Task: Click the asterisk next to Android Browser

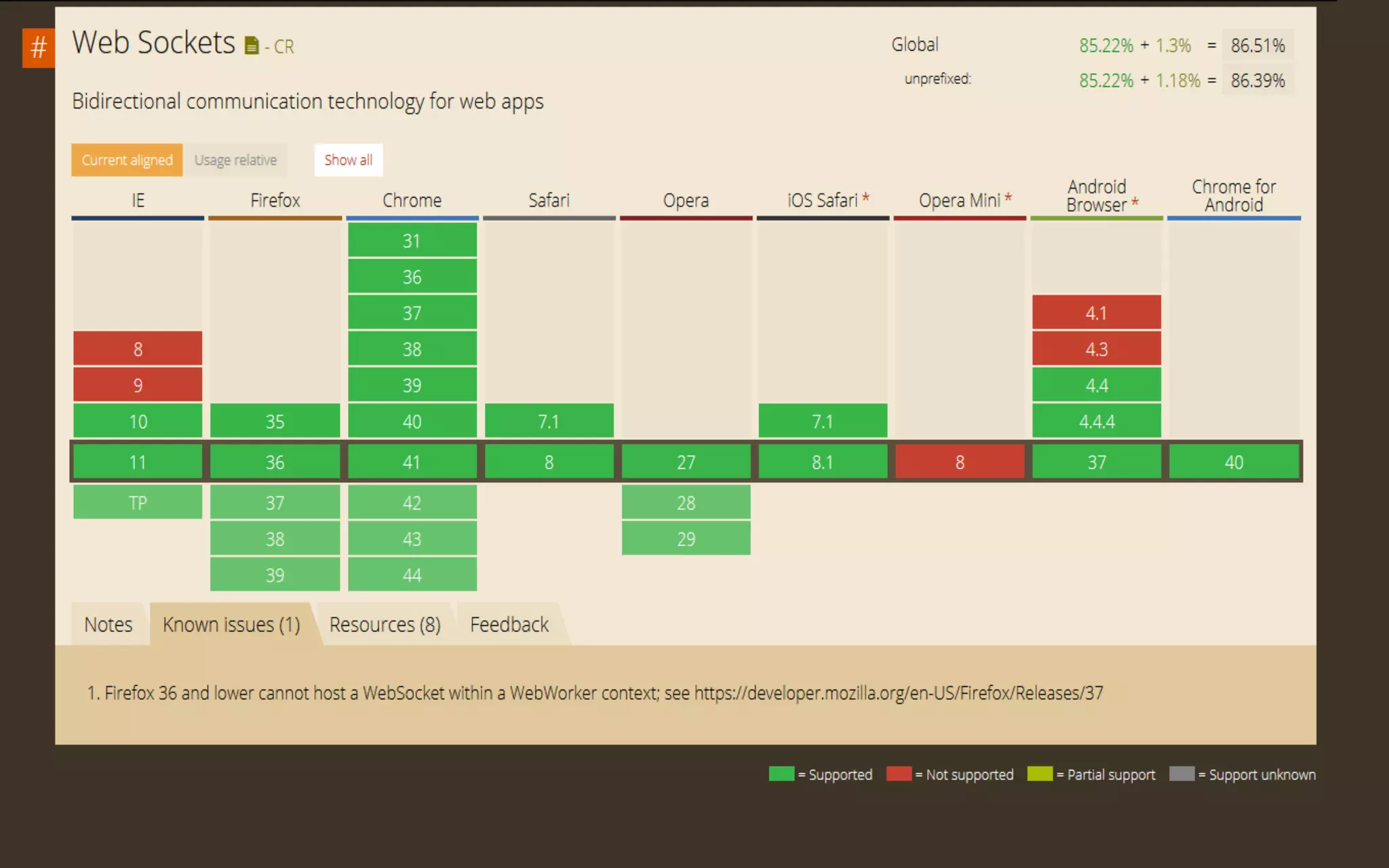Action: click(x=1135, y=202)
